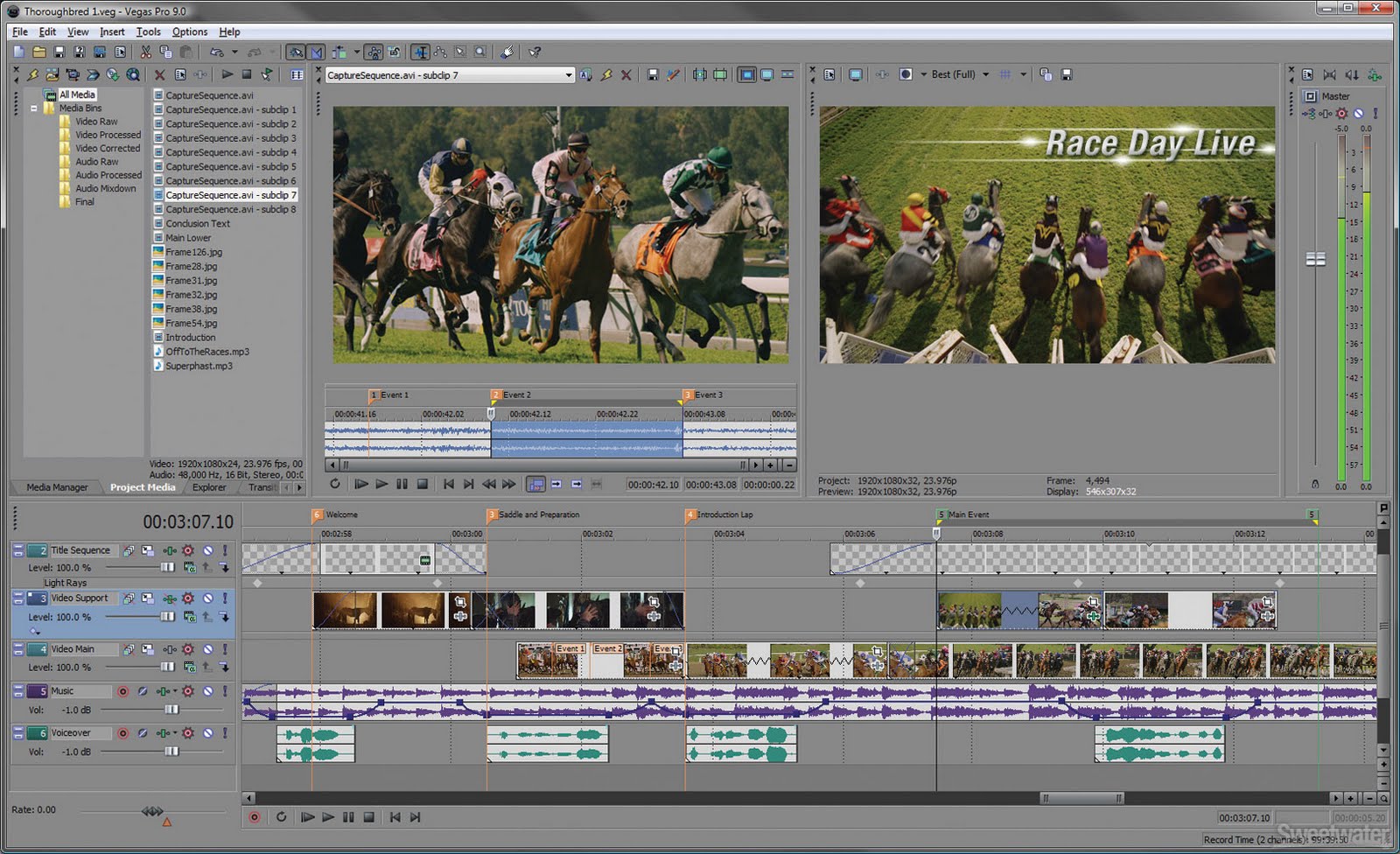Arm the Voiceover track for record

(x=122, y=733)
